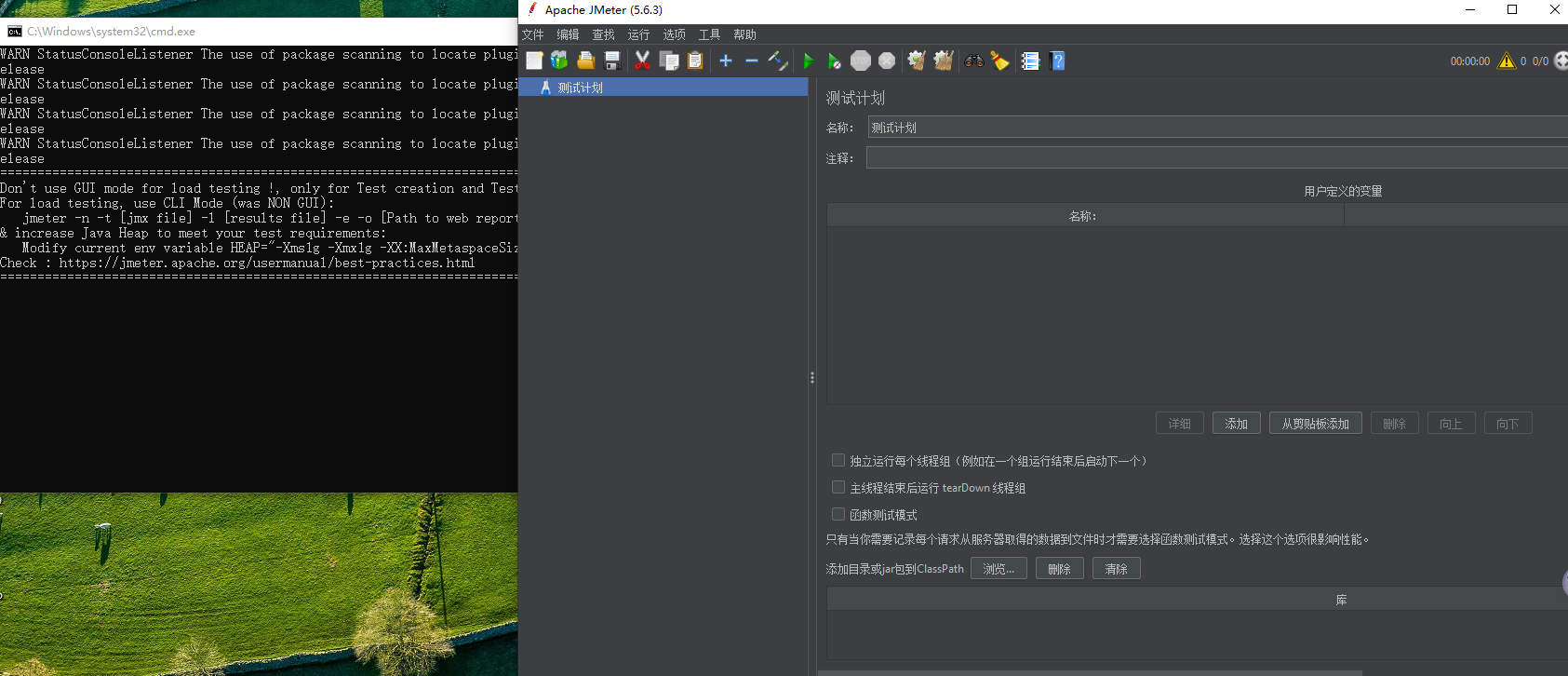
Task: Click the ClassPath 删除 button
Action: tap(1060, 569)
